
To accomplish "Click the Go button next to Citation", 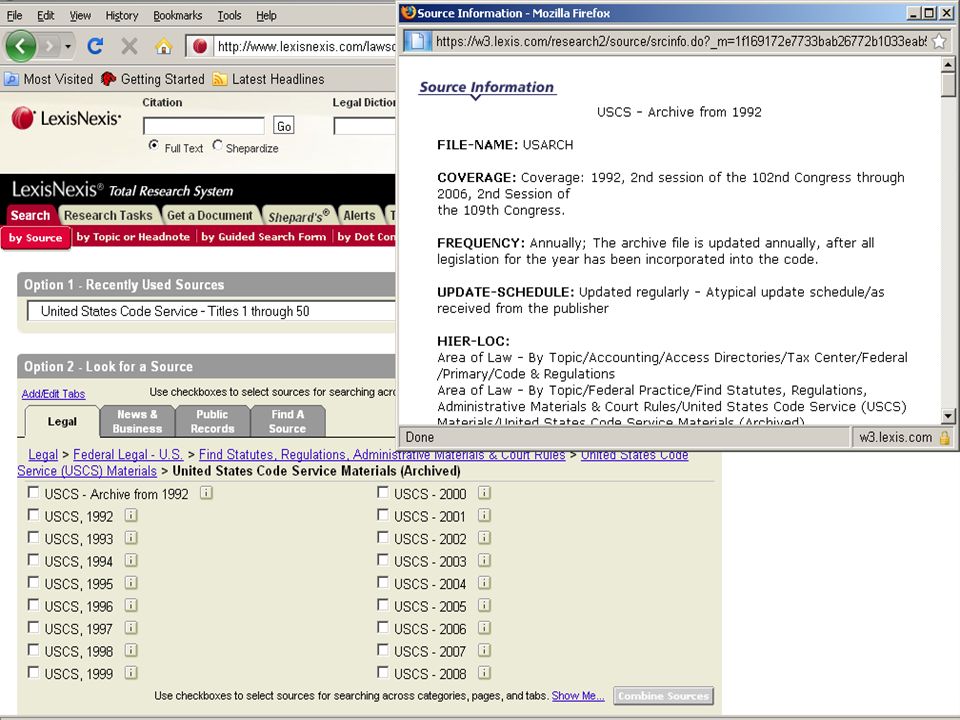I will [283, 126].
